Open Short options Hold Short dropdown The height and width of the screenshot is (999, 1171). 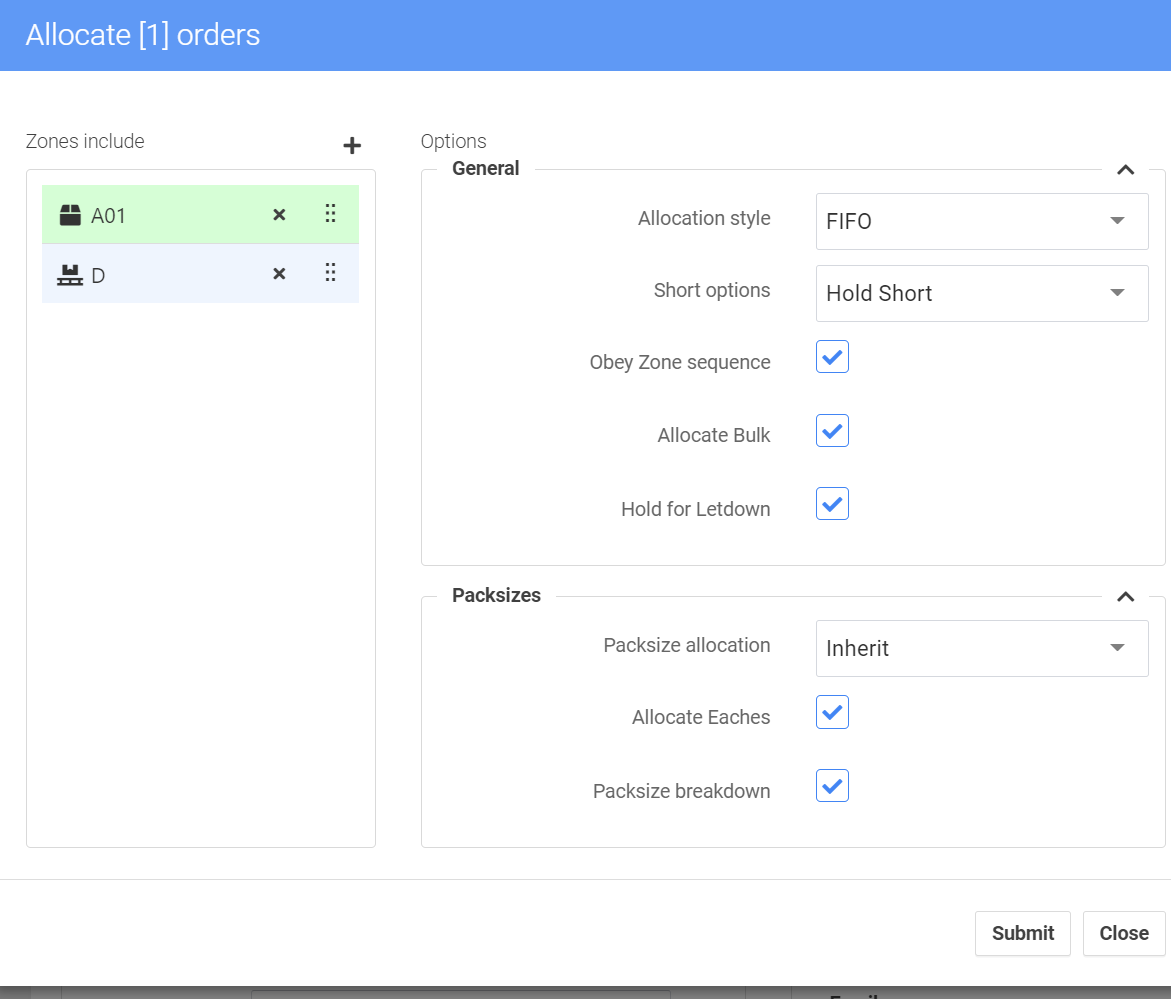(981, 293)
